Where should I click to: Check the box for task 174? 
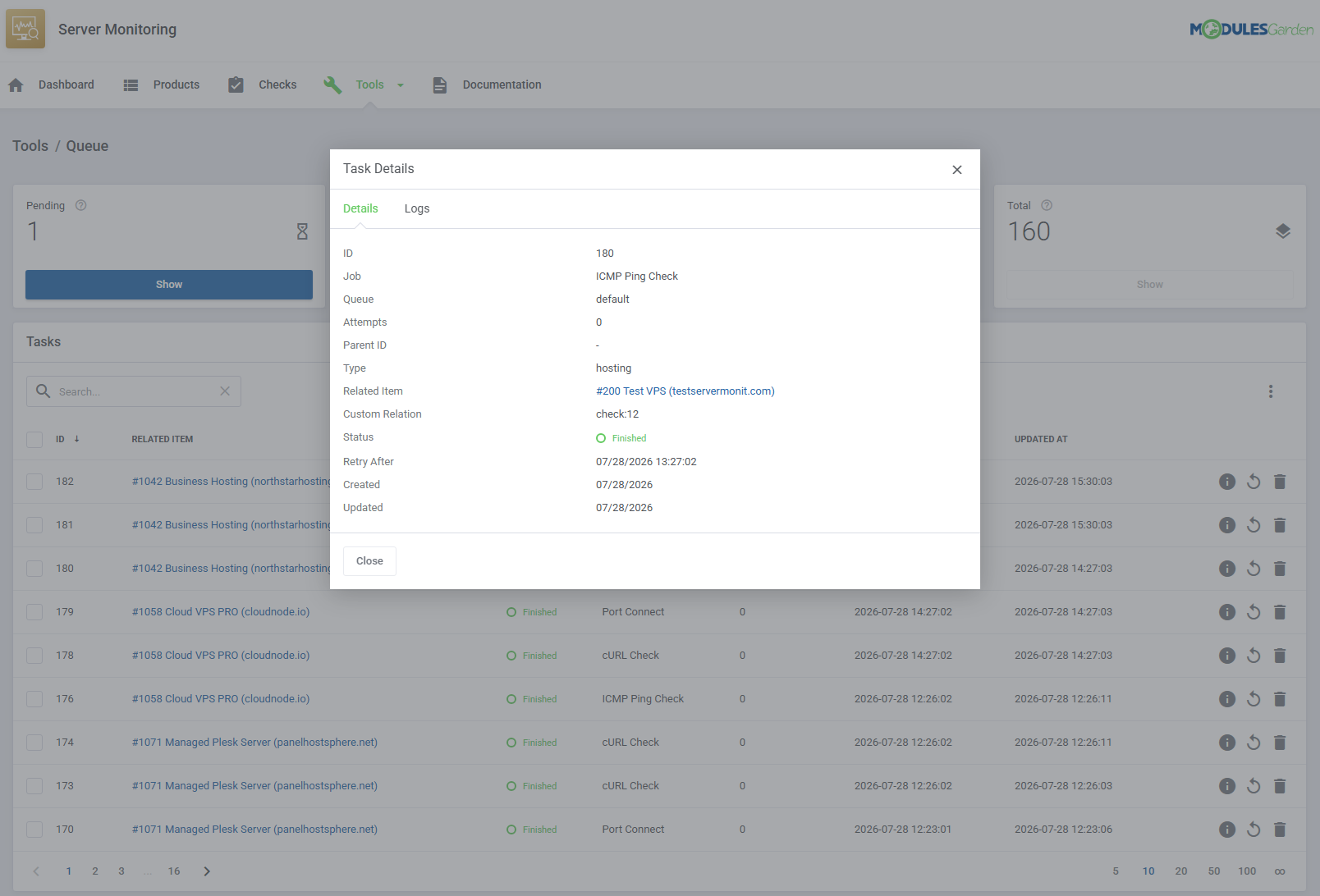click(x=34, y=743)
